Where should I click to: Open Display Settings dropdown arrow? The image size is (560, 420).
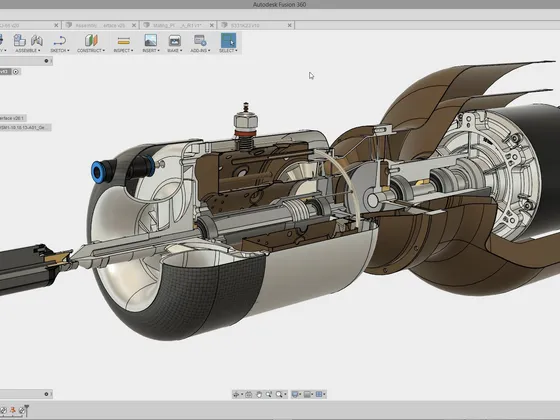tap(300, 395)
